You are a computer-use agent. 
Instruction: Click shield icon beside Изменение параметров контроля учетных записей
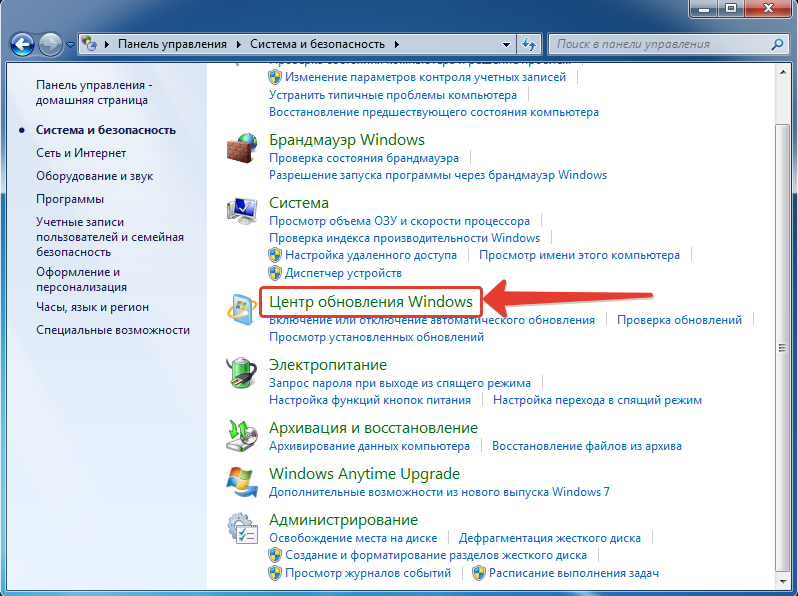(x=275, y=77)
